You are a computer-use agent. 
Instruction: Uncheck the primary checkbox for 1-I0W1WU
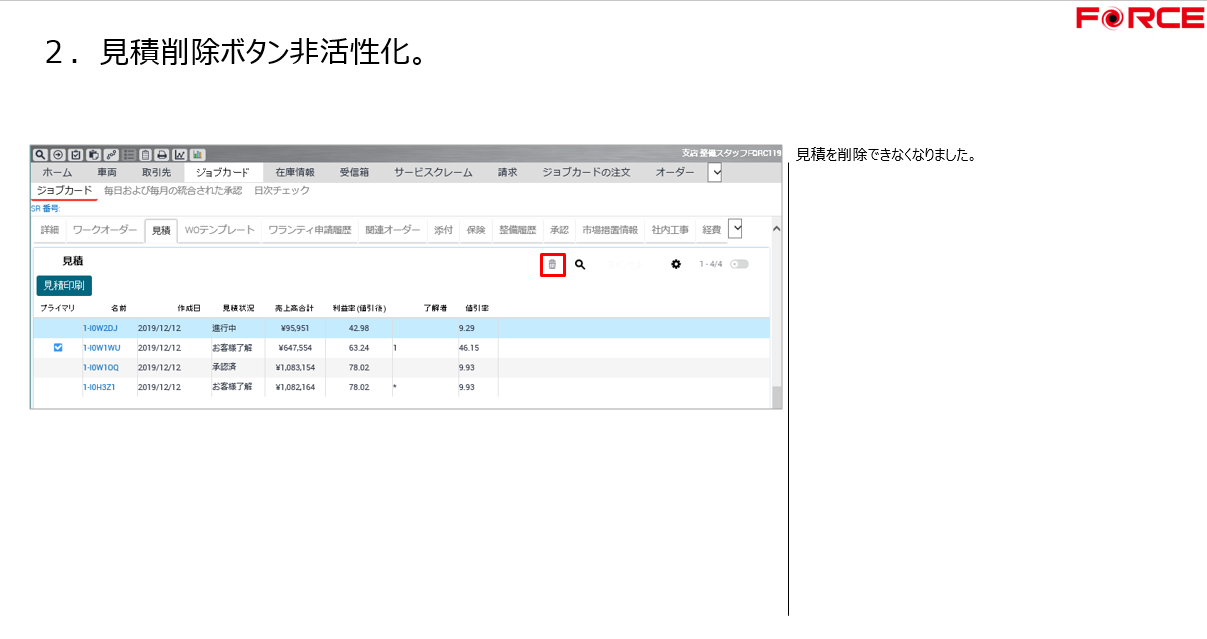pos(58,348)
